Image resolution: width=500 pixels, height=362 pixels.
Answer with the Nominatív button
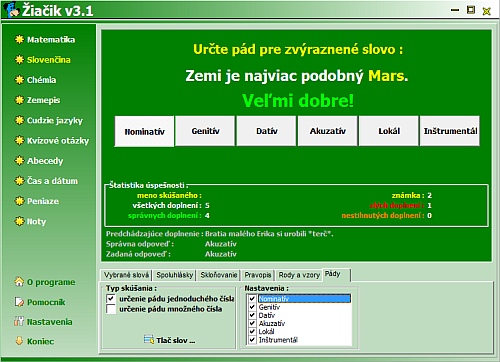(x=144, y=131)
